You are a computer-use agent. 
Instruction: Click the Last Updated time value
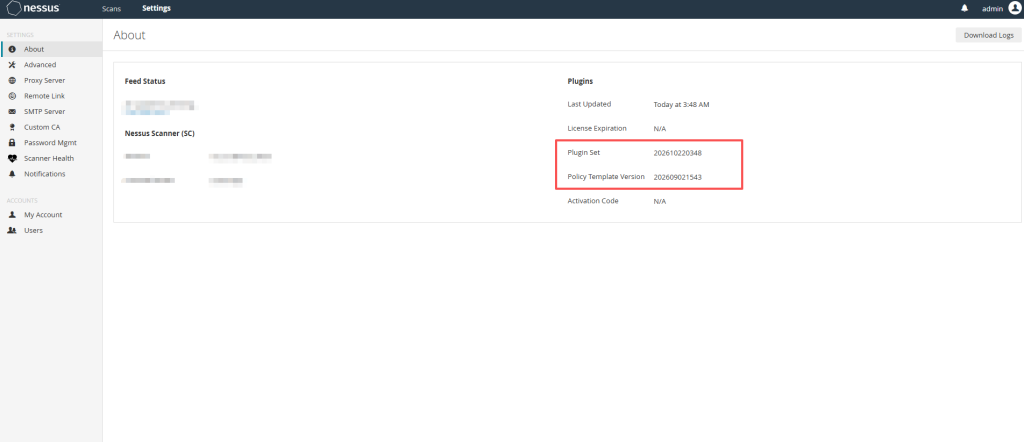tap(681, 104)
